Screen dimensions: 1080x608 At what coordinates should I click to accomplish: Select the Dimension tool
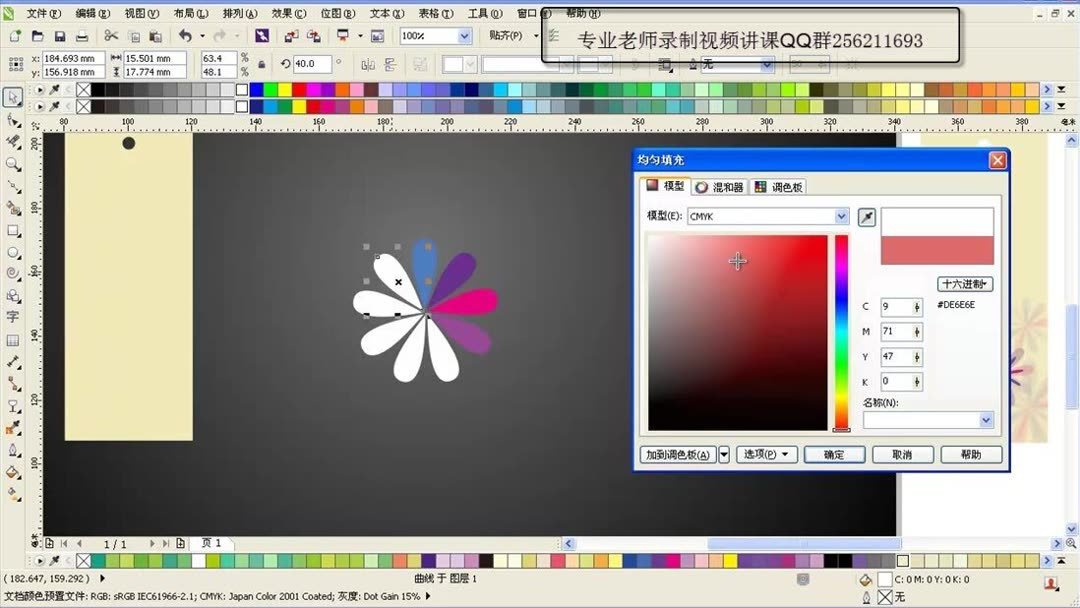(13, 361)
